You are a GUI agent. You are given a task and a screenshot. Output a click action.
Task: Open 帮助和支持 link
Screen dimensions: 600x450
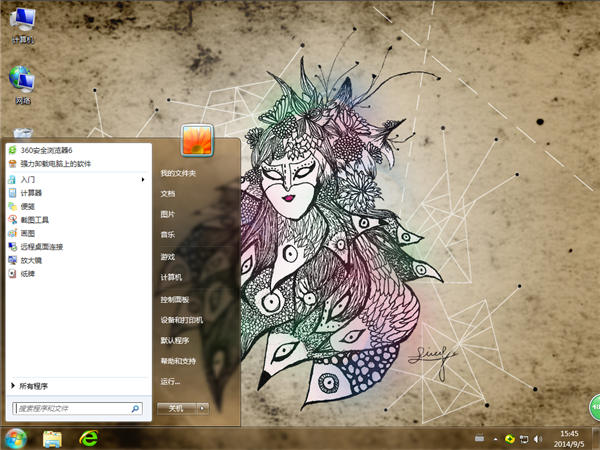[x=178, y=360]
